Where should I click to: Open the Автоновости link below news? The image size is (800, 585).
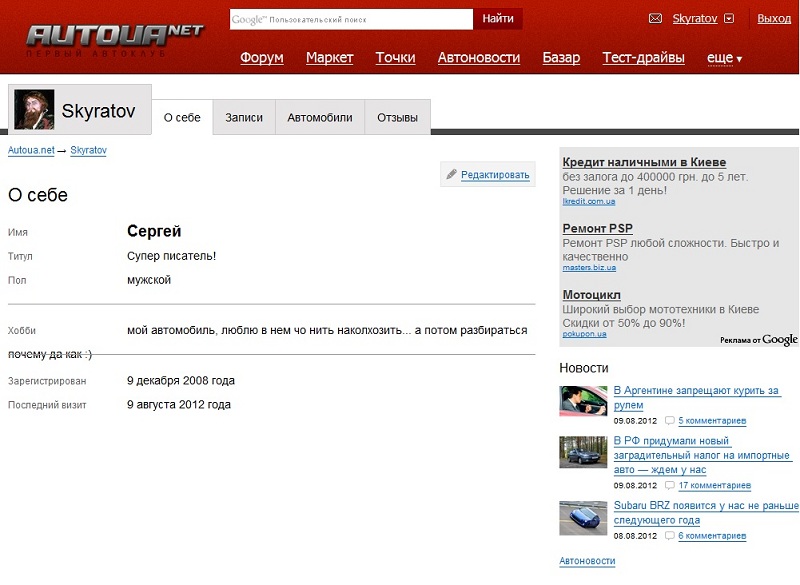pos(587,561)
